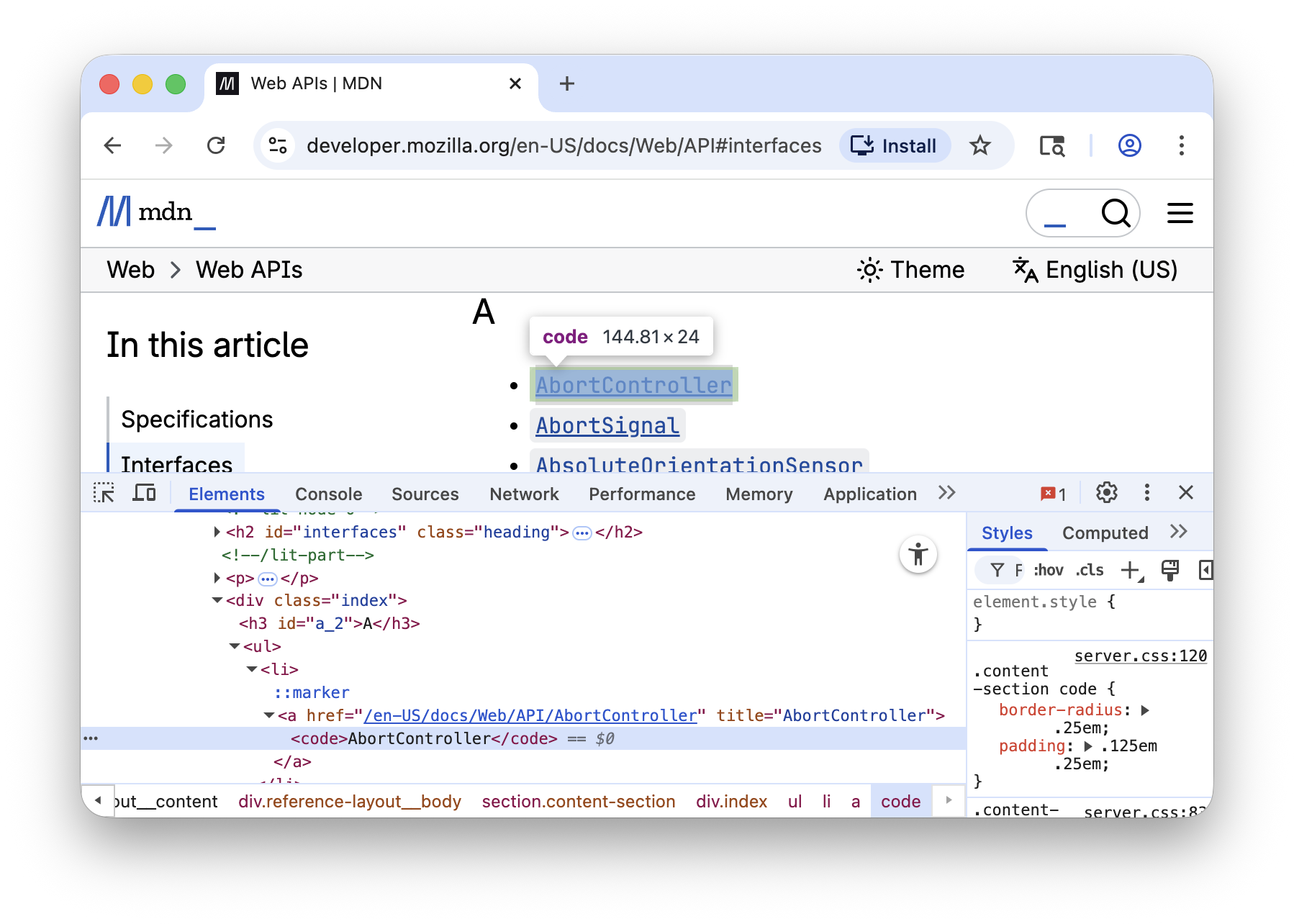
Task: Click the new style rule plus icon
Action: point(1131,571)
